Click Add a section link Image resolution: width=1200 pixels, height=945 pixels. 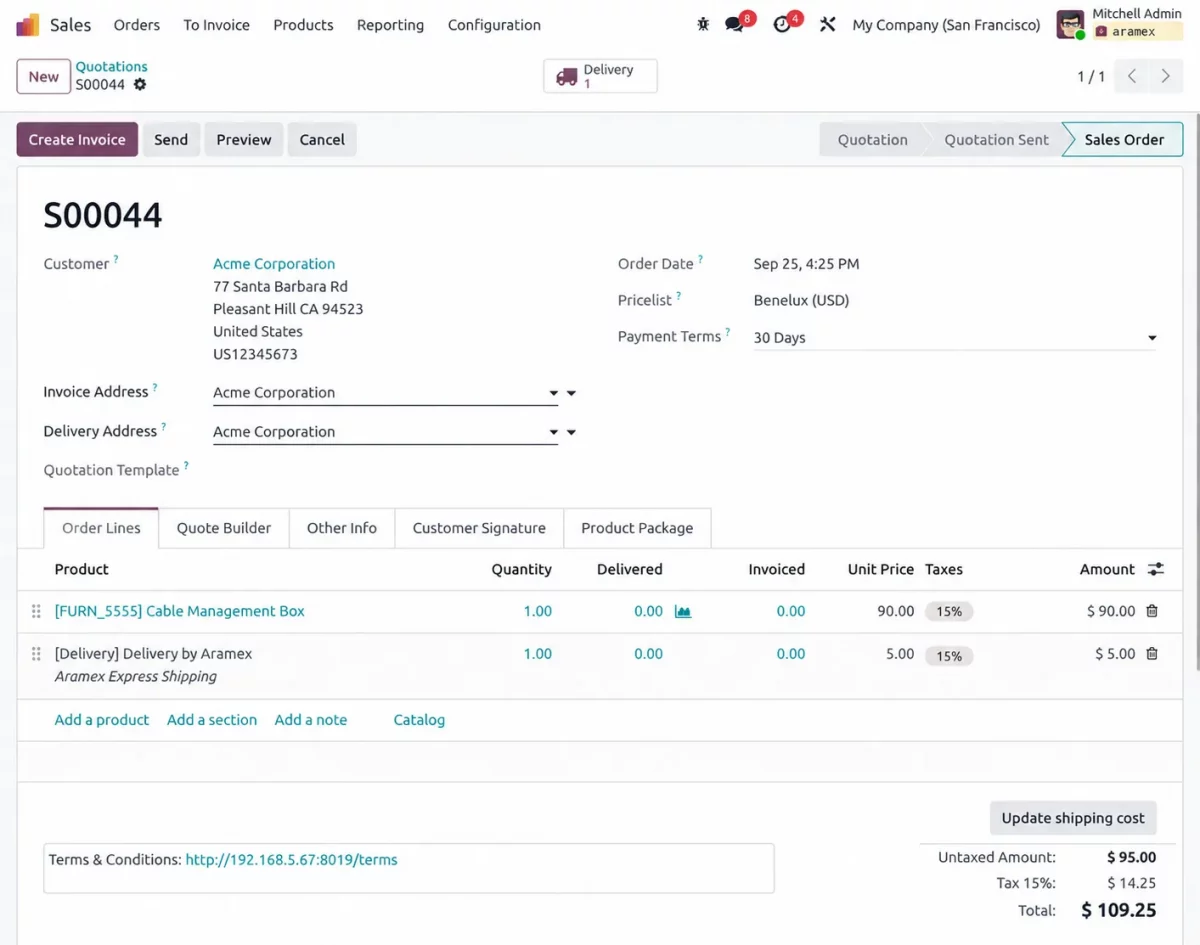pyautogui.click(x=212, y=720)
